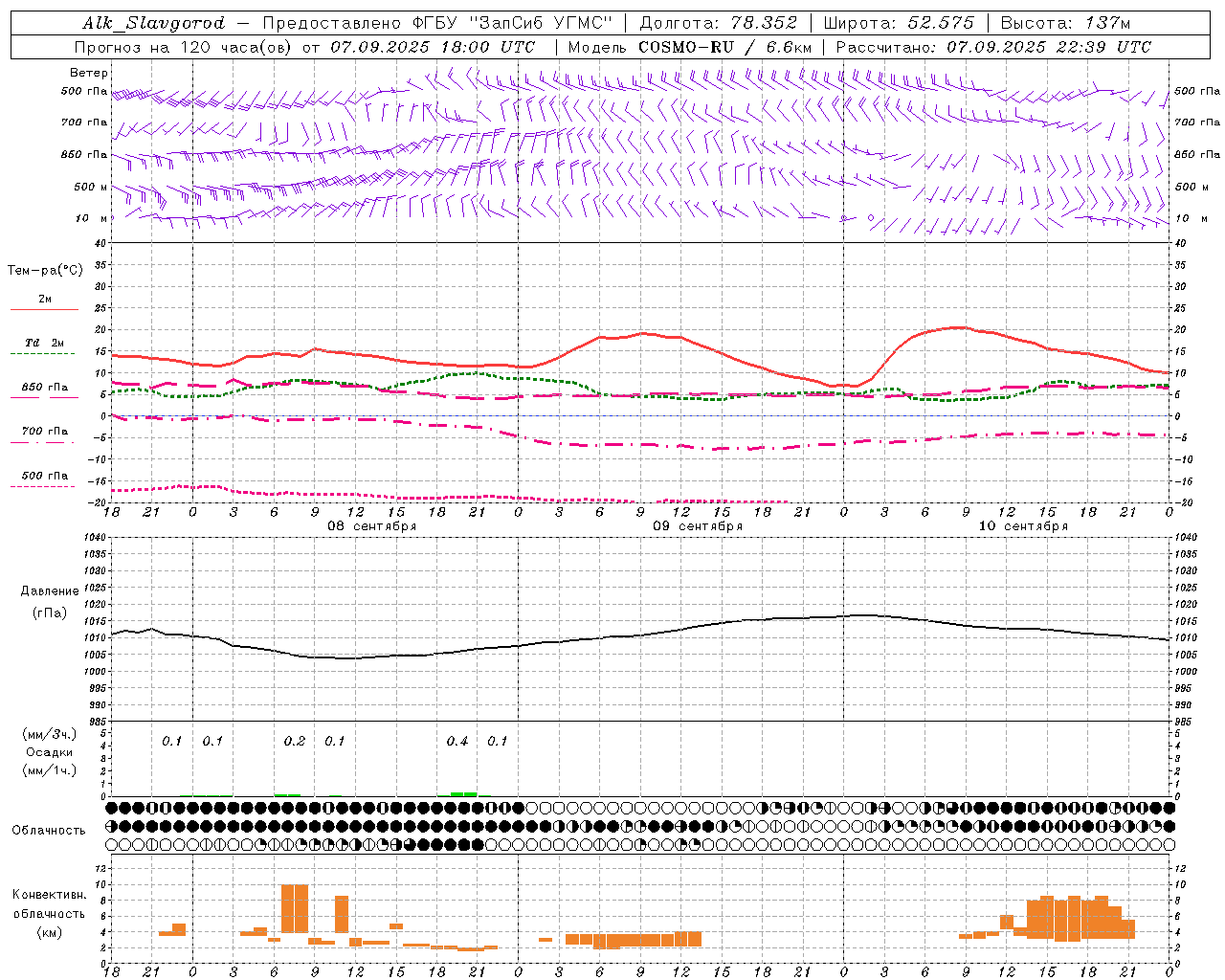
Task: Click the red solid line sample under "2м"
Action: [x=44, y=310]
